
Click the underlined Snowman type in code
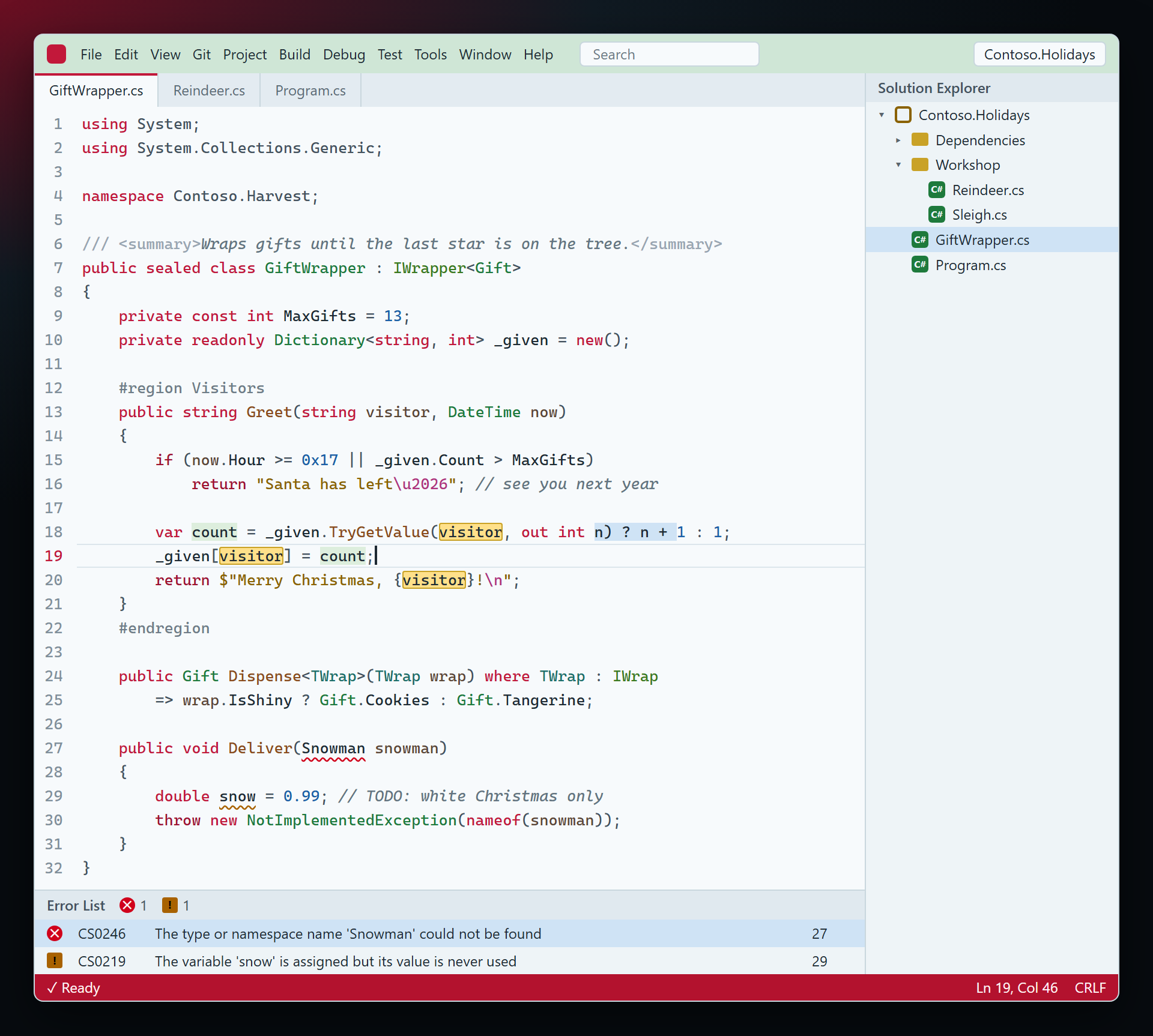click(x=333, y=748)
